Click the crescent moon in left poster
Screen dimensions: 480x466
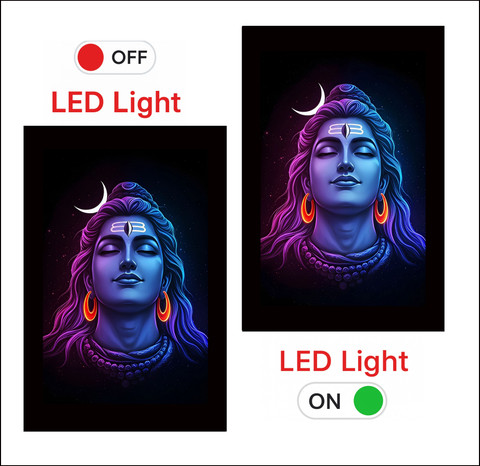tap(92, 198)
